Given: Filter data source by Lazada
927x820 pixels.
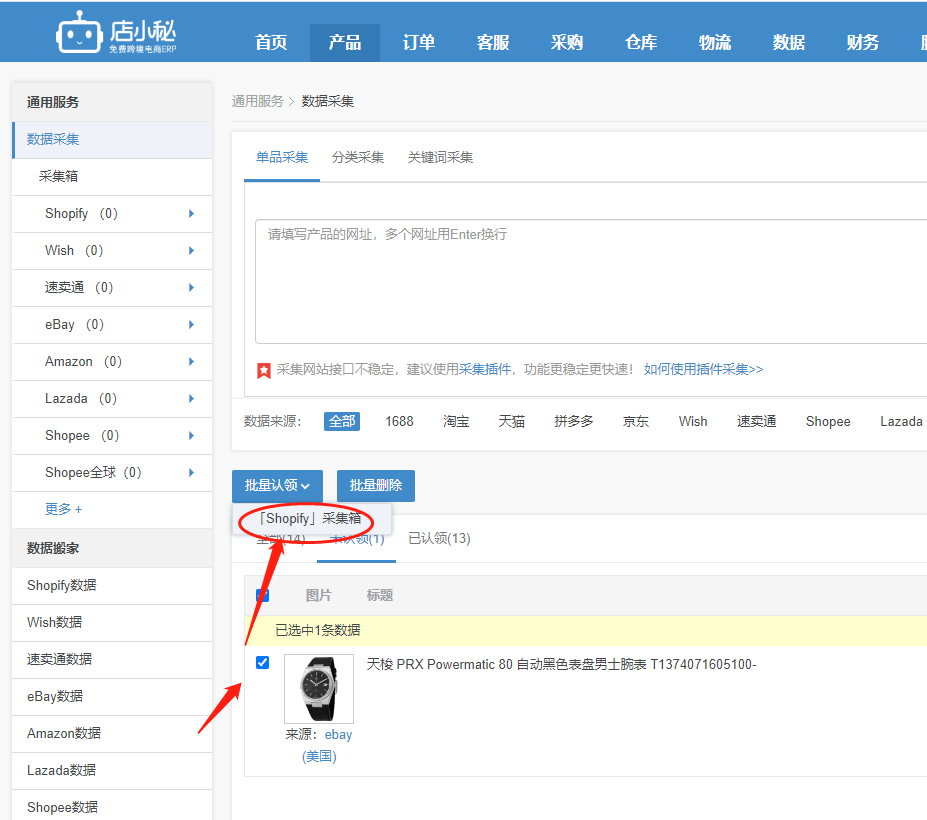Looking at the screenshot, I should click(x=901, y=422).
